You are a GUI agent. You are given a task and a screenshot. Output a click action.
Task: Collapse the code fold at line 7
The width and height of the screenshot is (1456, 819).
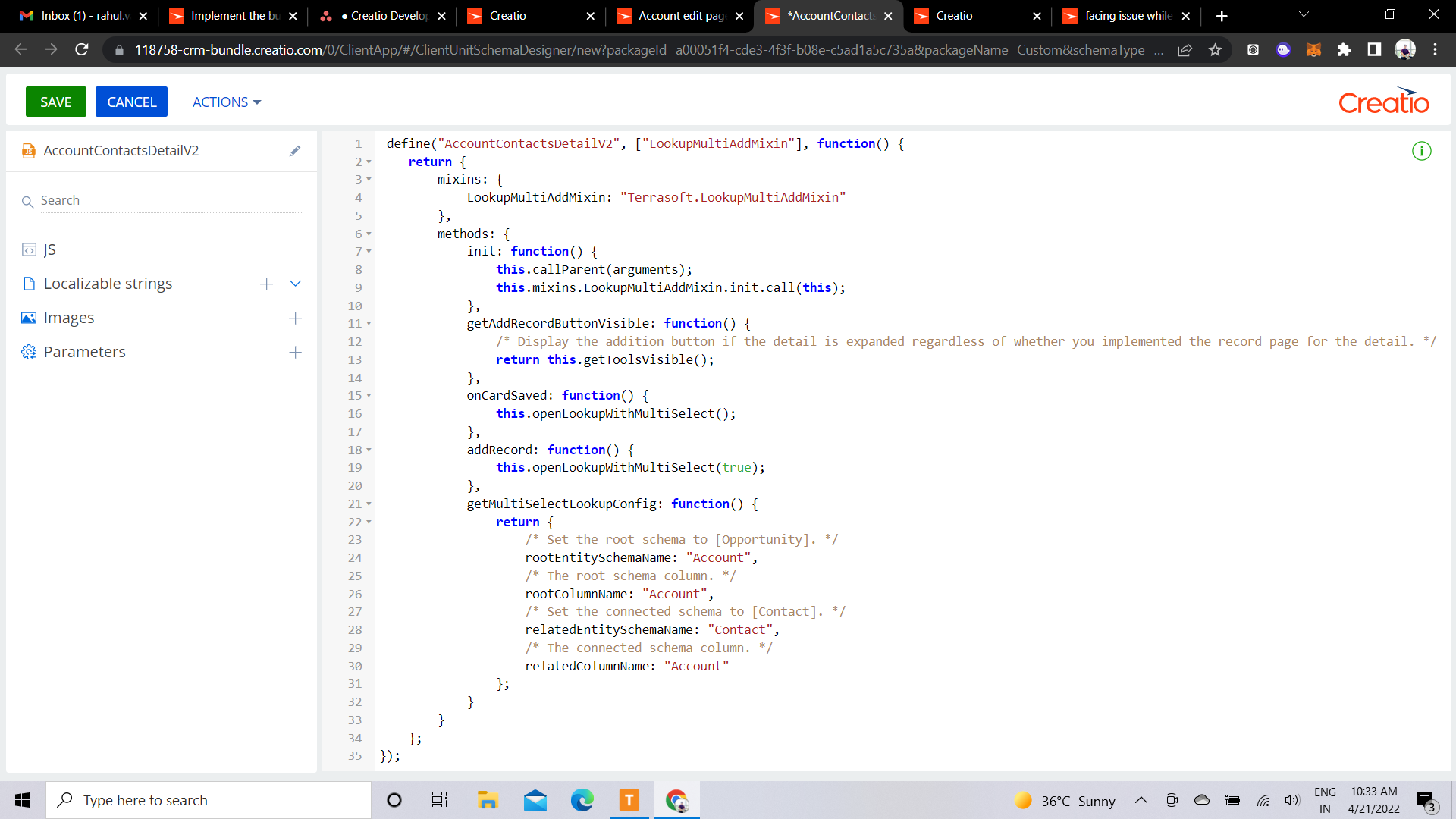[369, 252]
